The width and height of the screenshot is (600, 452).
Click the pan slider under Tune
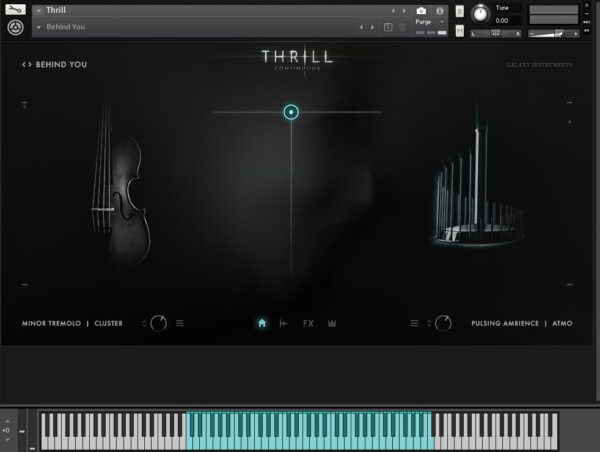click(496, 34)
